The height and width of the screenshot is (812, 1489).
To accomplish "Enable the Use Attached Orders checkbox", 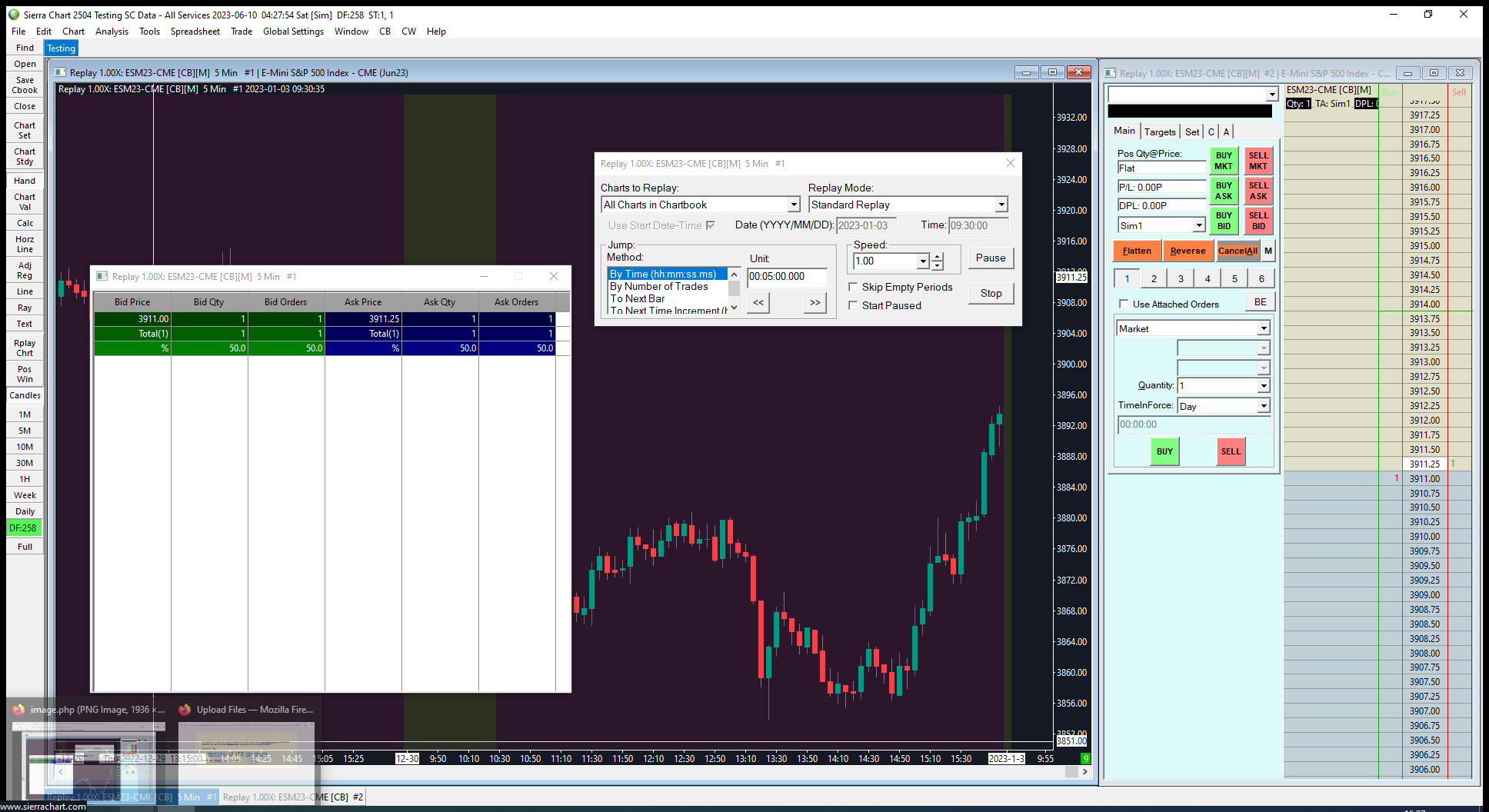I will click(x=1124, y=304).
